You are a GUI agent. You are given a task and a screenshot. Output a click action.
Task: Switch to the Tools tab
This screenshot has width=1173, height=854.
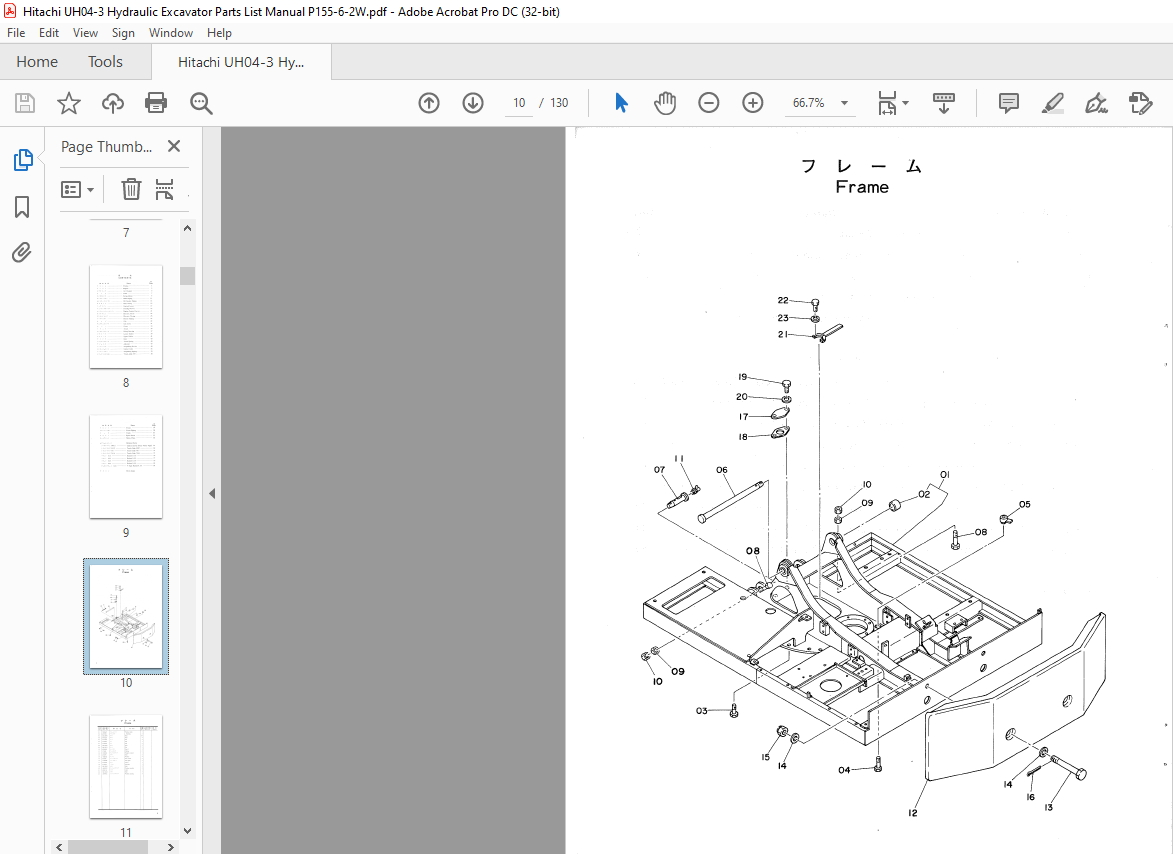pyautogui.click(x=105, y=62)
